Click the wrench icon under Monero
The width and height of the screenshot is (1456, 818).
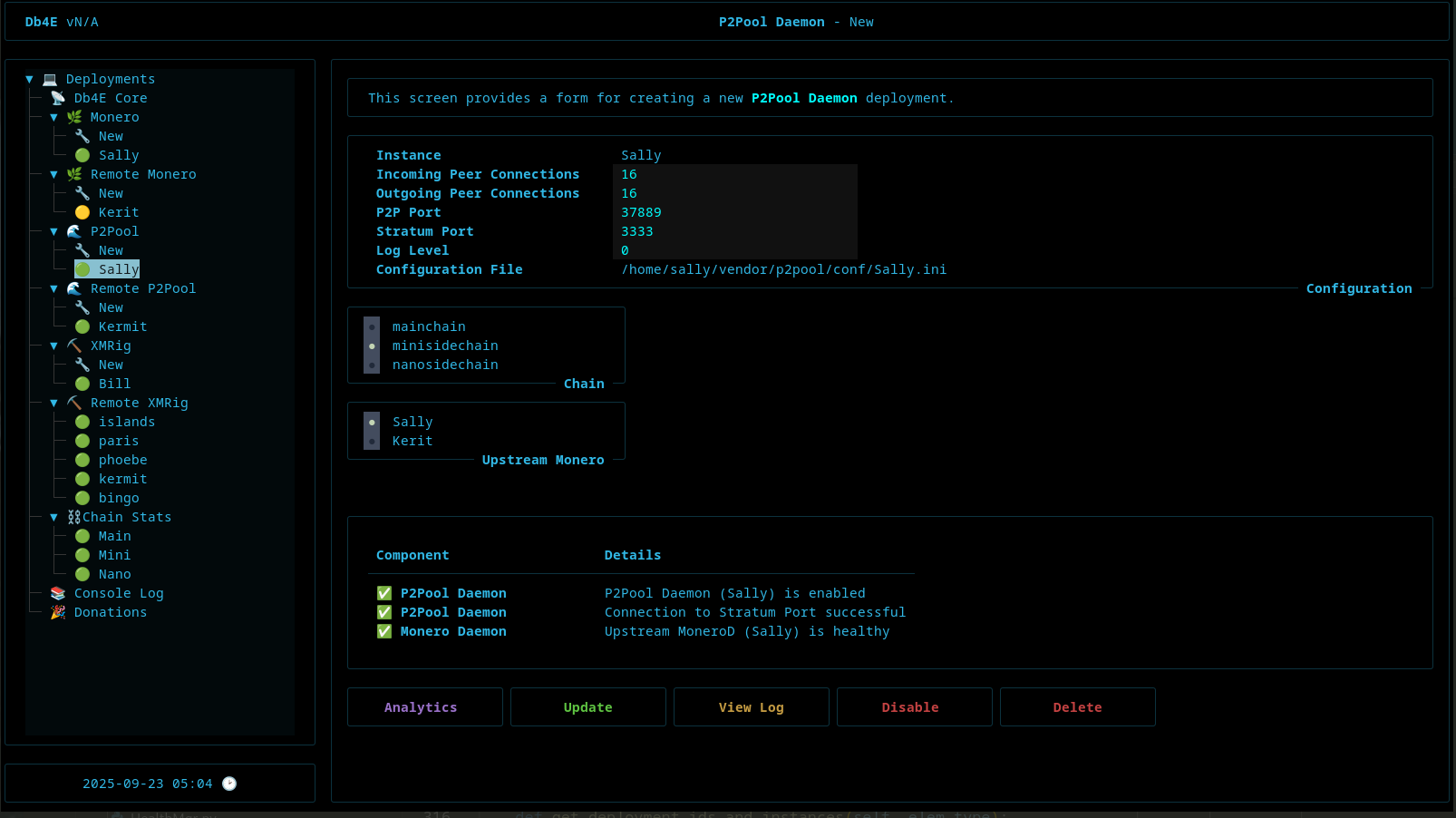click(x=83, y=136)
